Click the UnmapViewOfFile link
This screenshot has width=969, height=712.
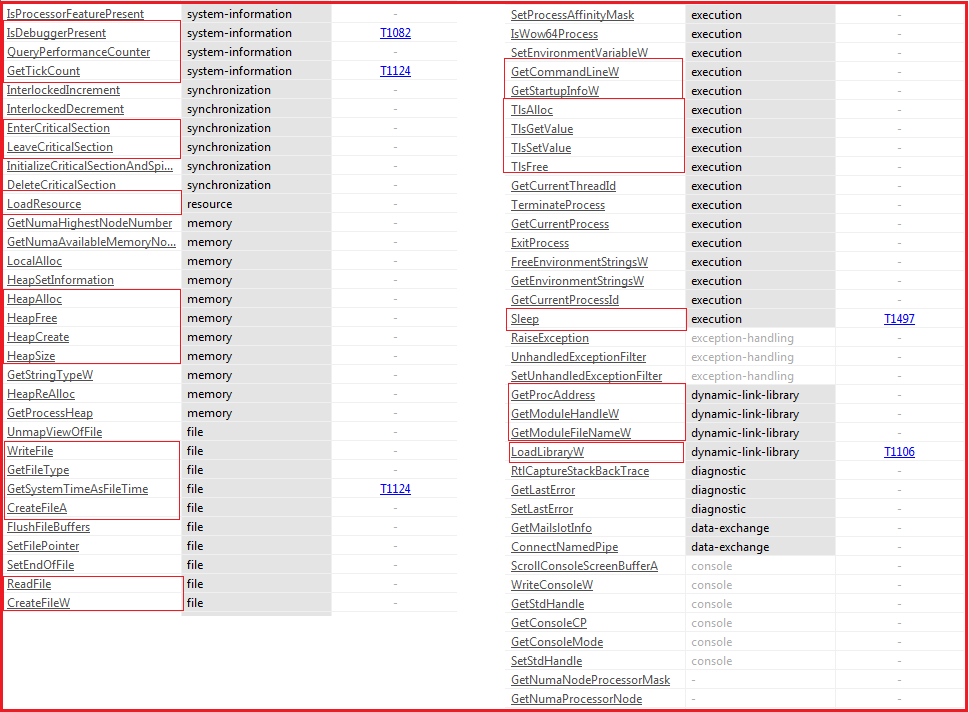tap(54, 432)
